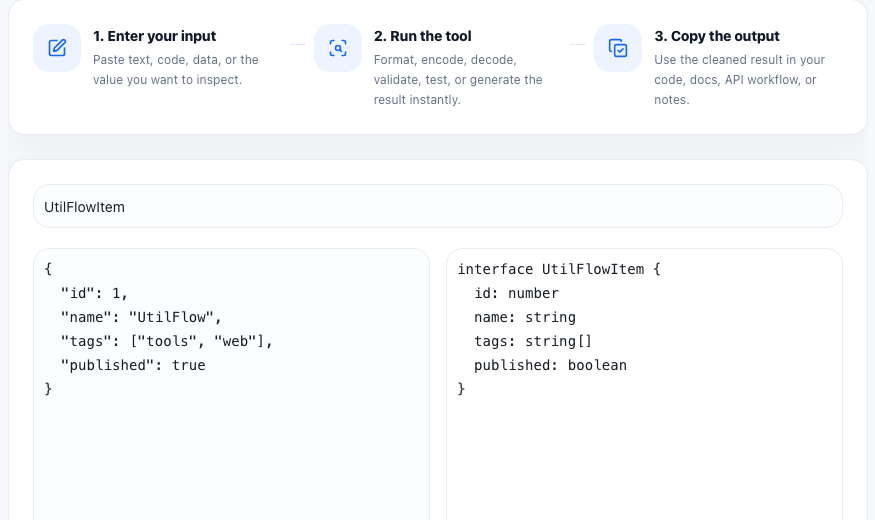The image size is (875, 520).
Task: Click the "2. Run the tool" heading
Action: tap(422, 36)
